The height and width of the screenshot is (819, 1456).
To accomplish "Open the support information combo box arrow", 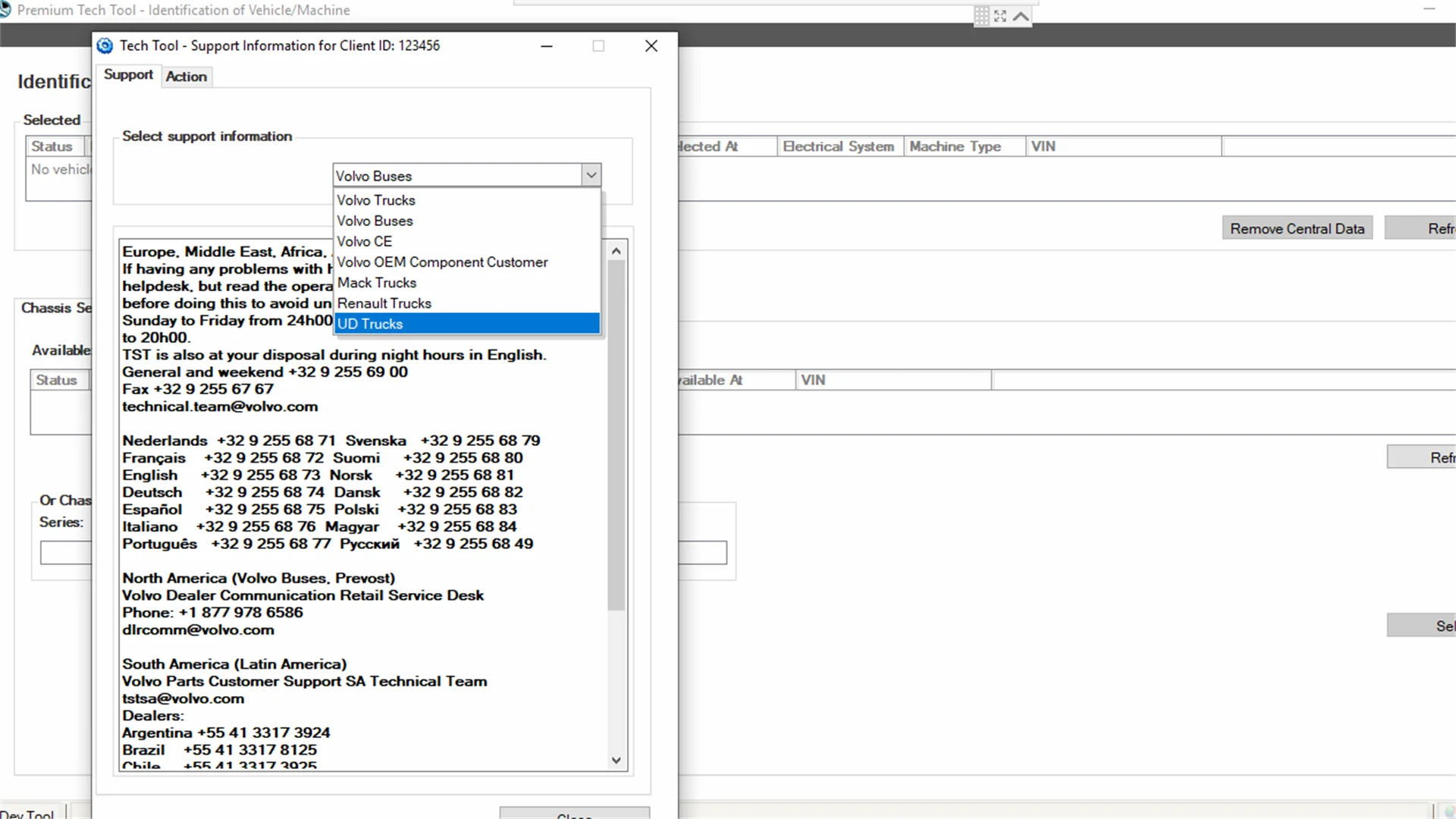I will 591,175.
